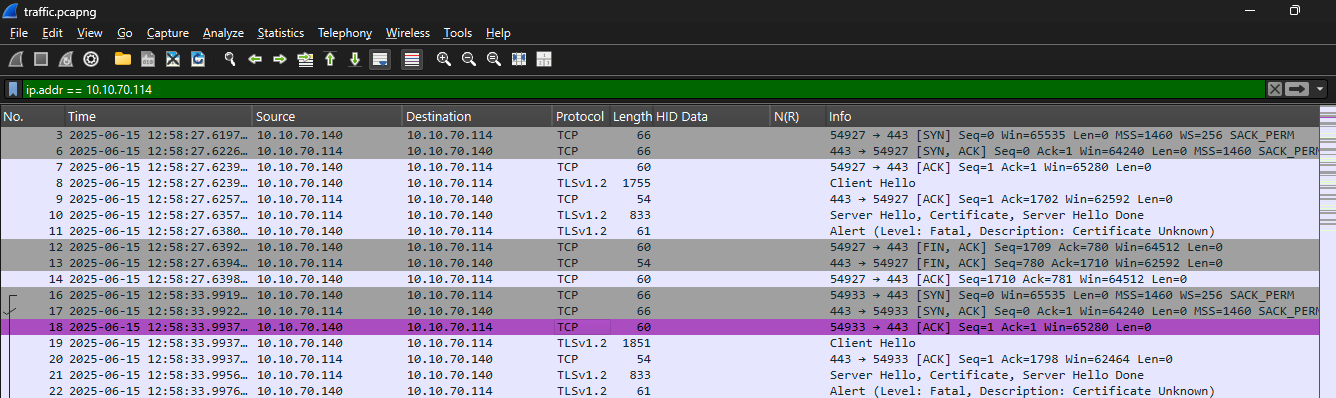1336x398 pixels.
Task: Restart the current capture
Action: click(66, 60)
